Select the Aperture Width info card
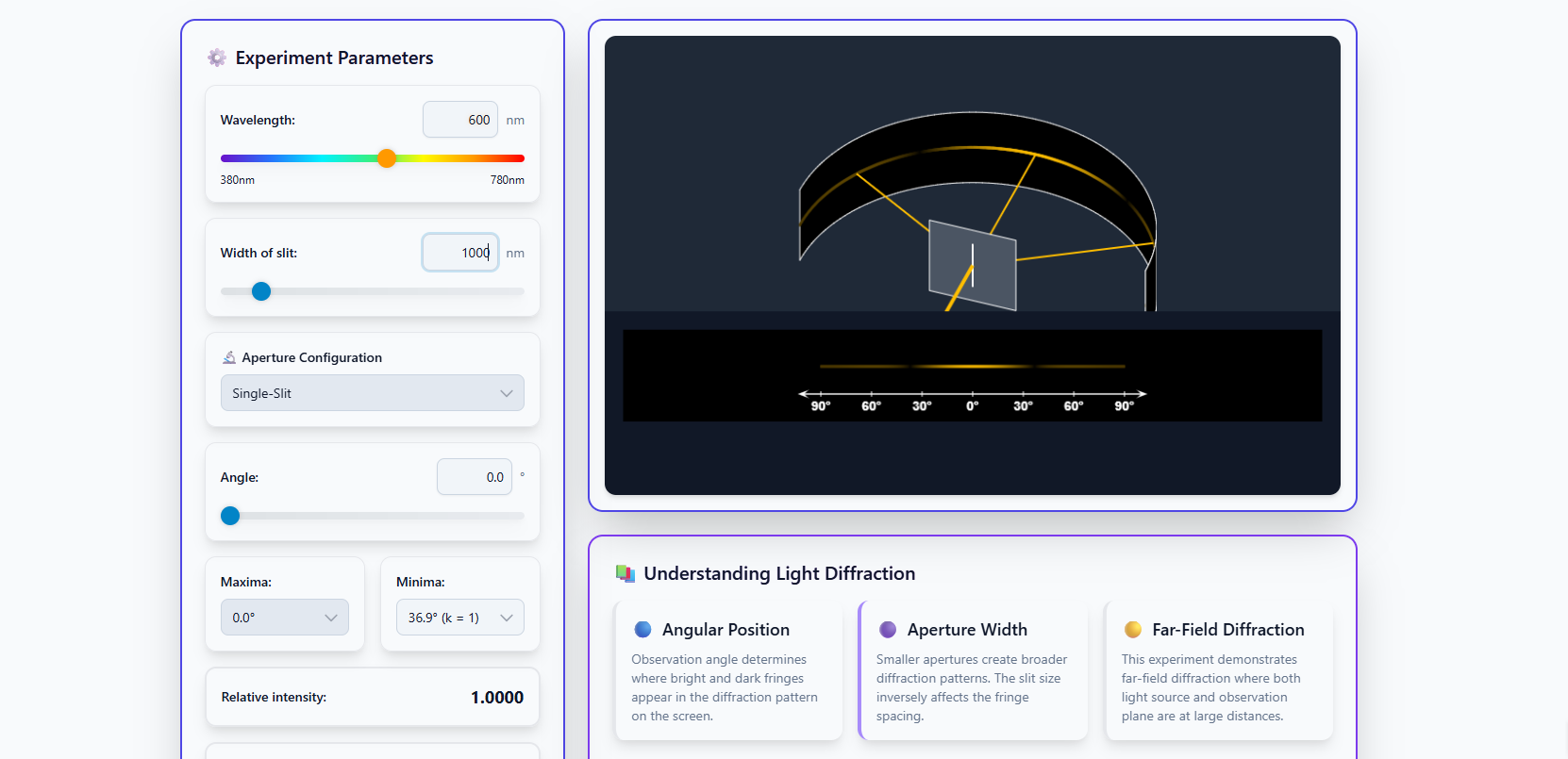 click(973, 671)
